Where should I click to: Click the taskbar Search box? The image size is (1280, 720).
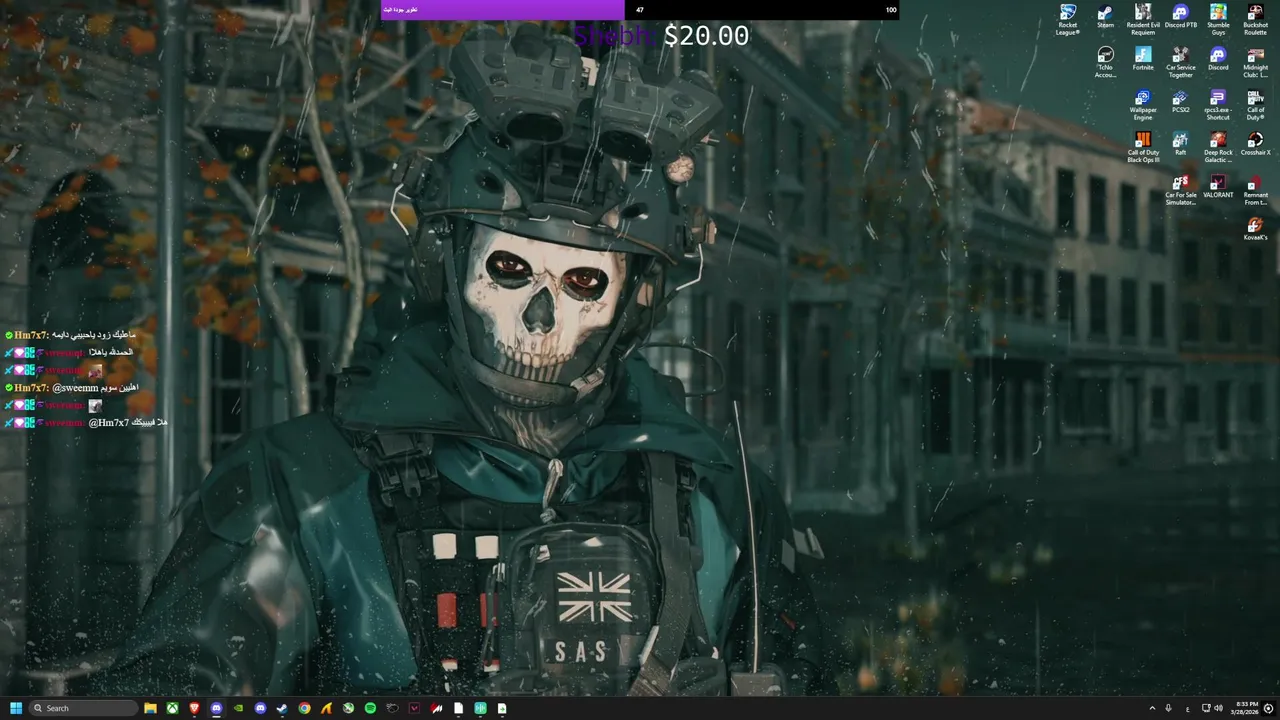pyautogui.click(x=83, y=708)
